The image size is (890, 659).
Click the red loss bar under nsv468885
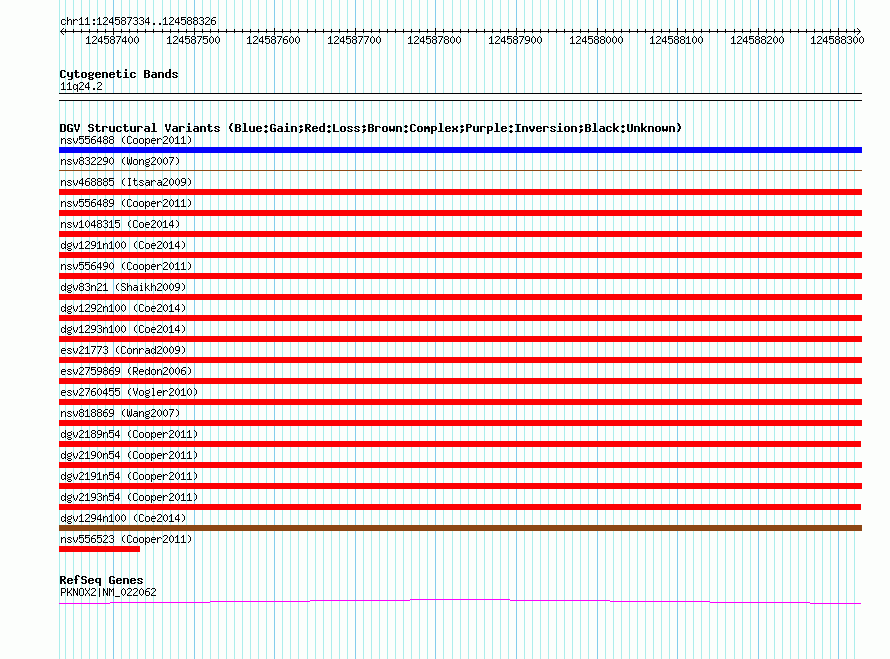coord(460,192)
